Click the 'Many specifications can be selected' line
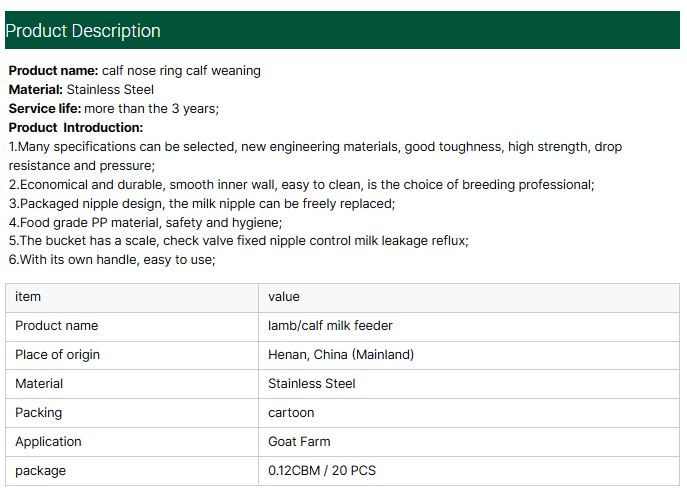 point(315,147)
